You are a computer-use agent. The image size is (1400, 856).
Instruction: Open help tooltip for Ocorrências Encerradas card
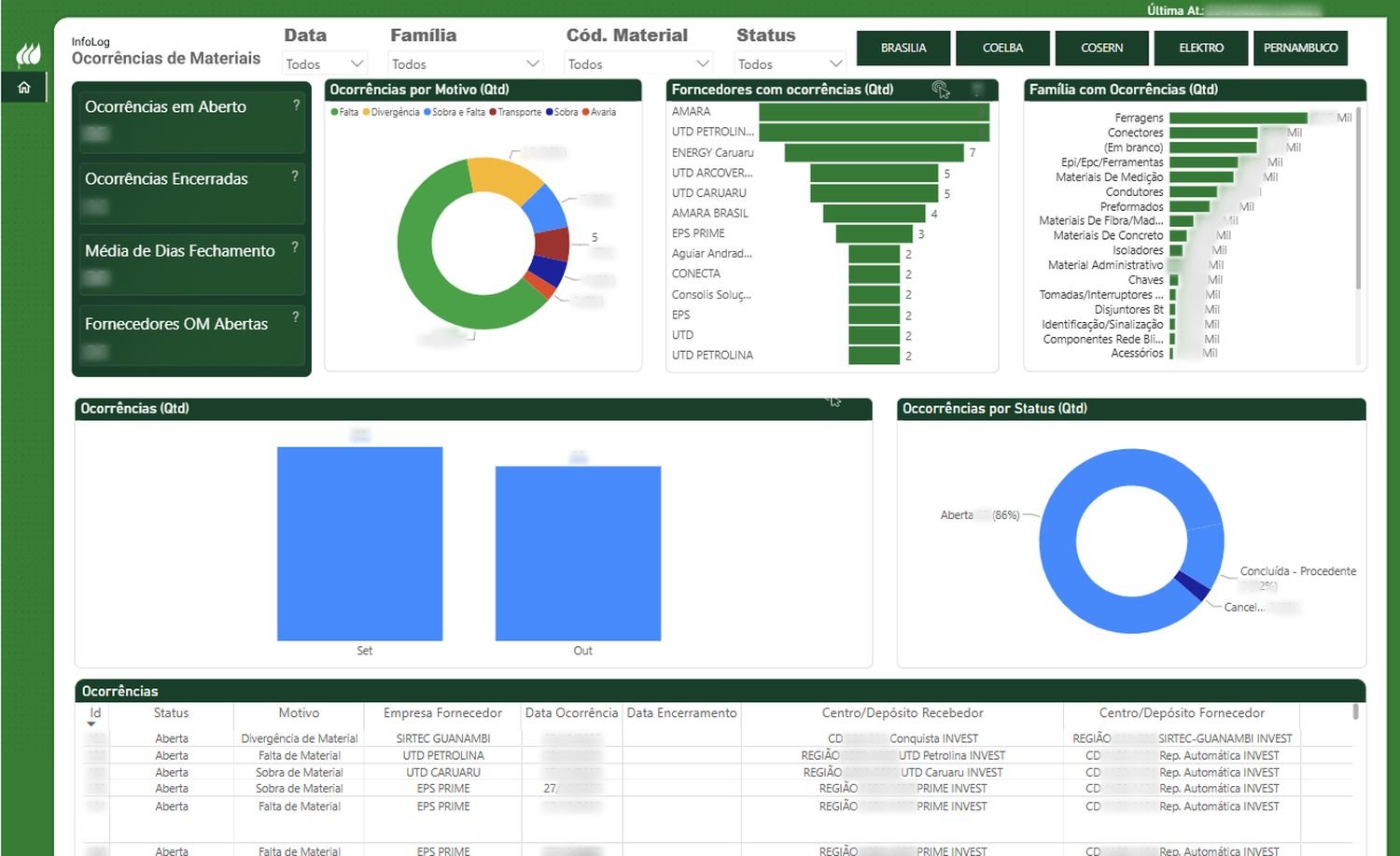(295, 175)
